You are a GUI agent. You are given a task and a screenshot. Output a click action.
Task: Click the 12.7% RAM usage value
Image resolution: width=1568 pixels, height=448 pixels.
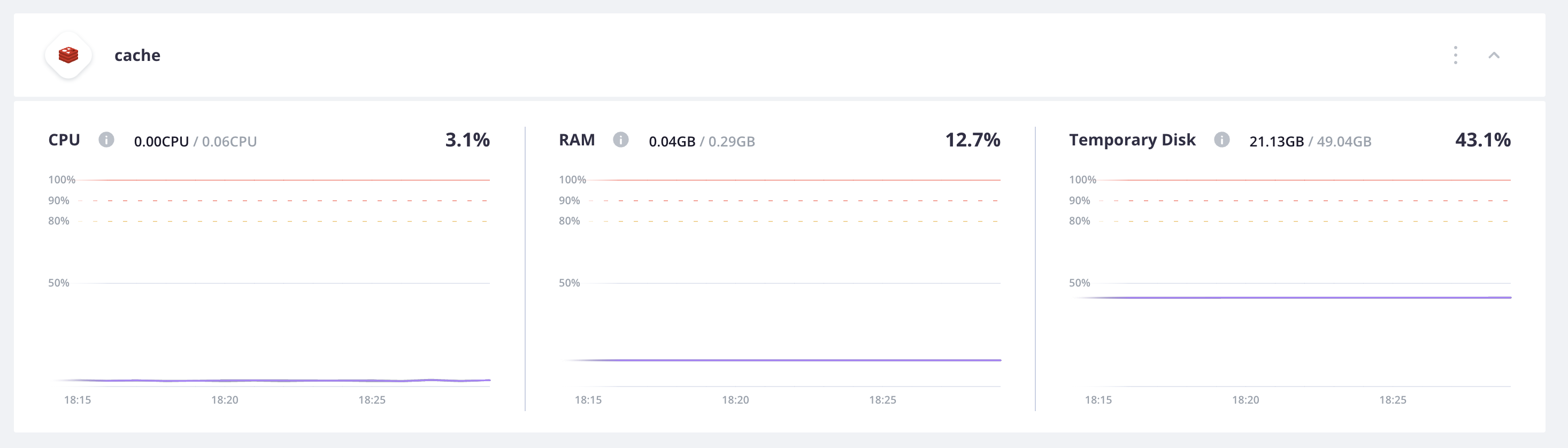[x=972, y=140]
